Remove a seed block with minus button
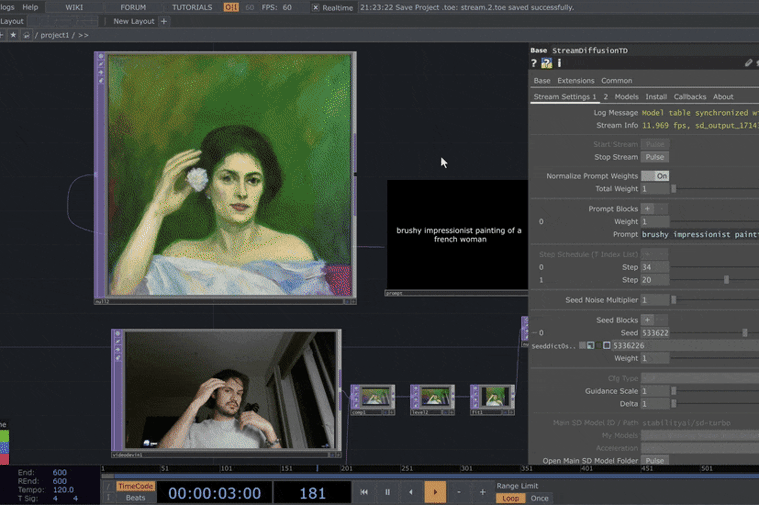Viewport: 759px width, 505px height. click(x=661, y=320)
